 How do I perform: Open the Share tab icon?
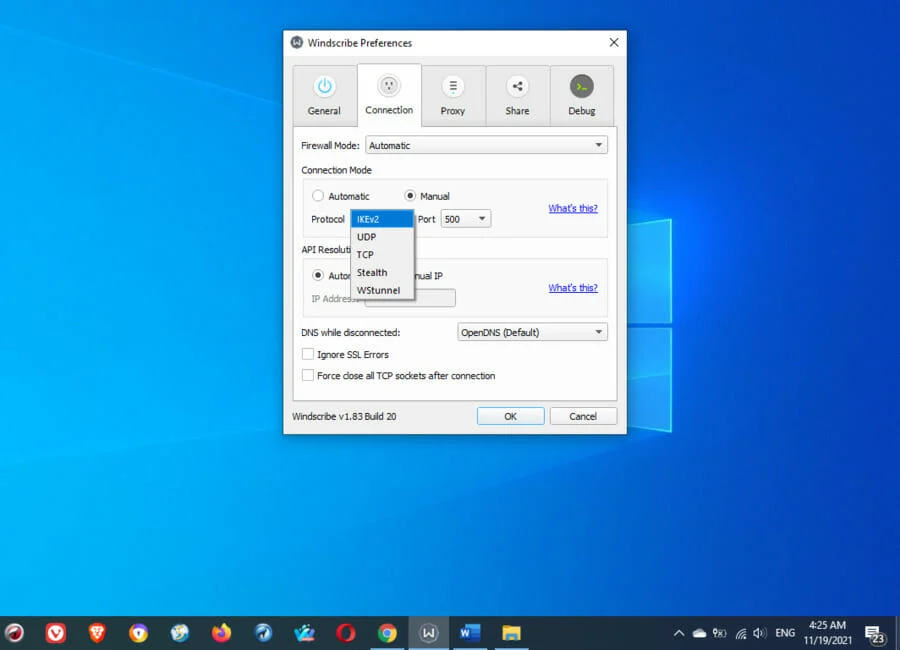pyautogui.click(x=517, y=87)
